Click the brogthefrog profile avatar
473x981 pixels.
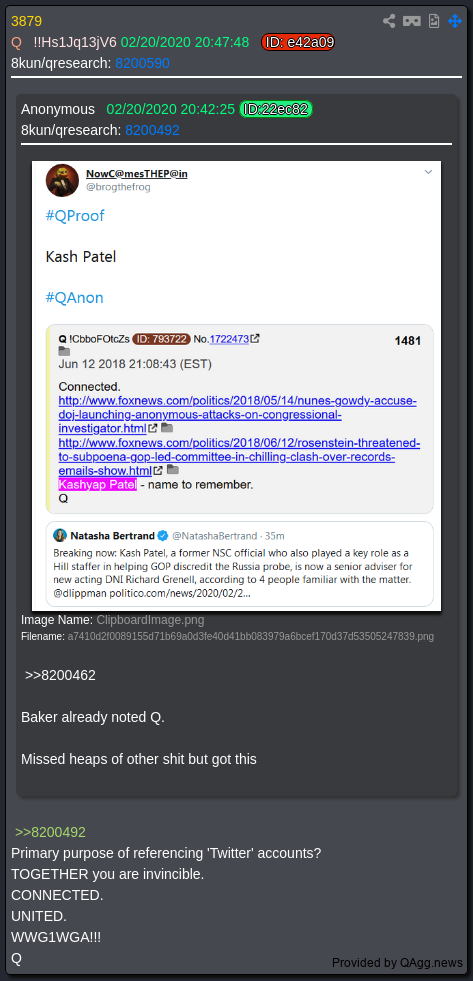point(62,181)
